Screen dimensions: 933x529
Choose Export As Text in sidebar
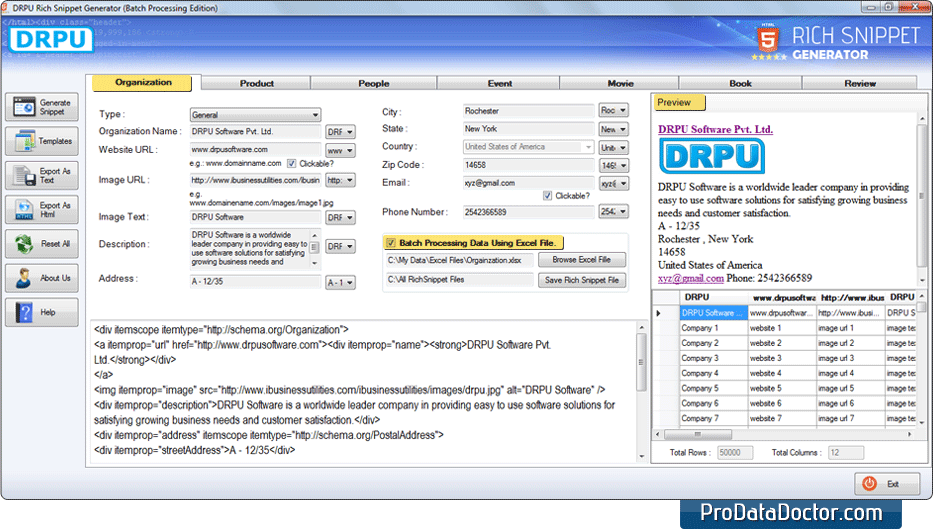point(42,176)
